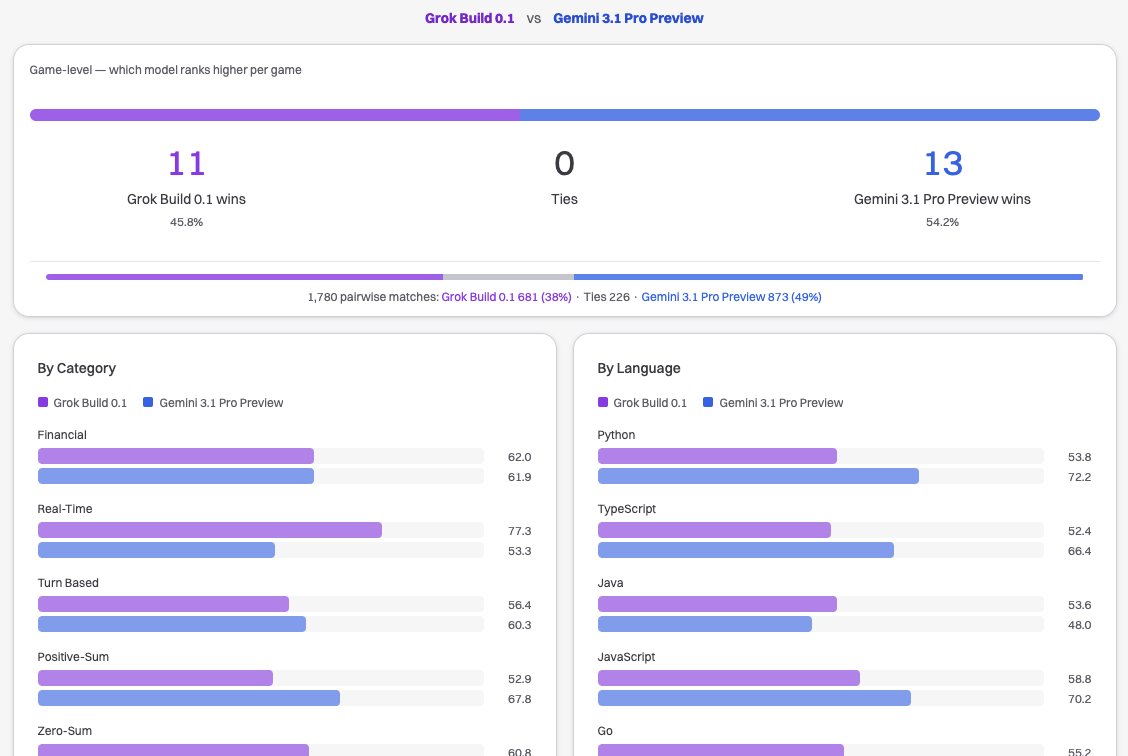
Task: Click the blue segment of the game-level win bar
Action: tap(810, 115)
